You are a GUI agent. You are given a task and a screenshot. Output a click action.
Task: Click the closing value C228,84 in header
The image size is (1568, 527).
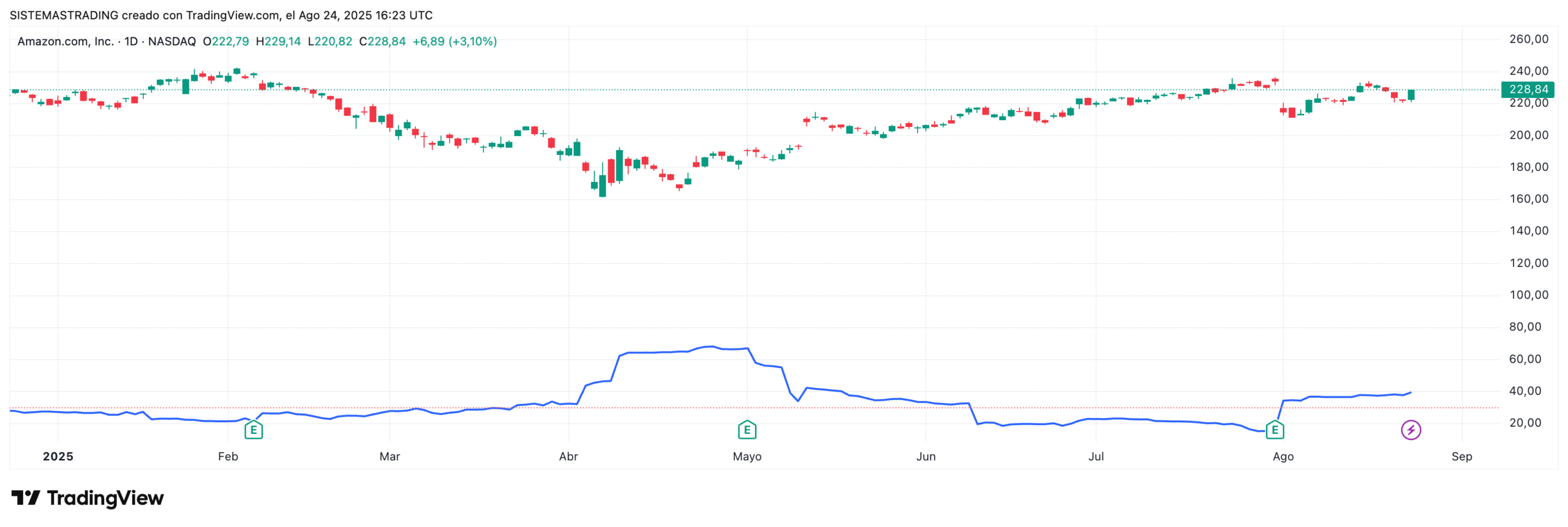point(382,42)
